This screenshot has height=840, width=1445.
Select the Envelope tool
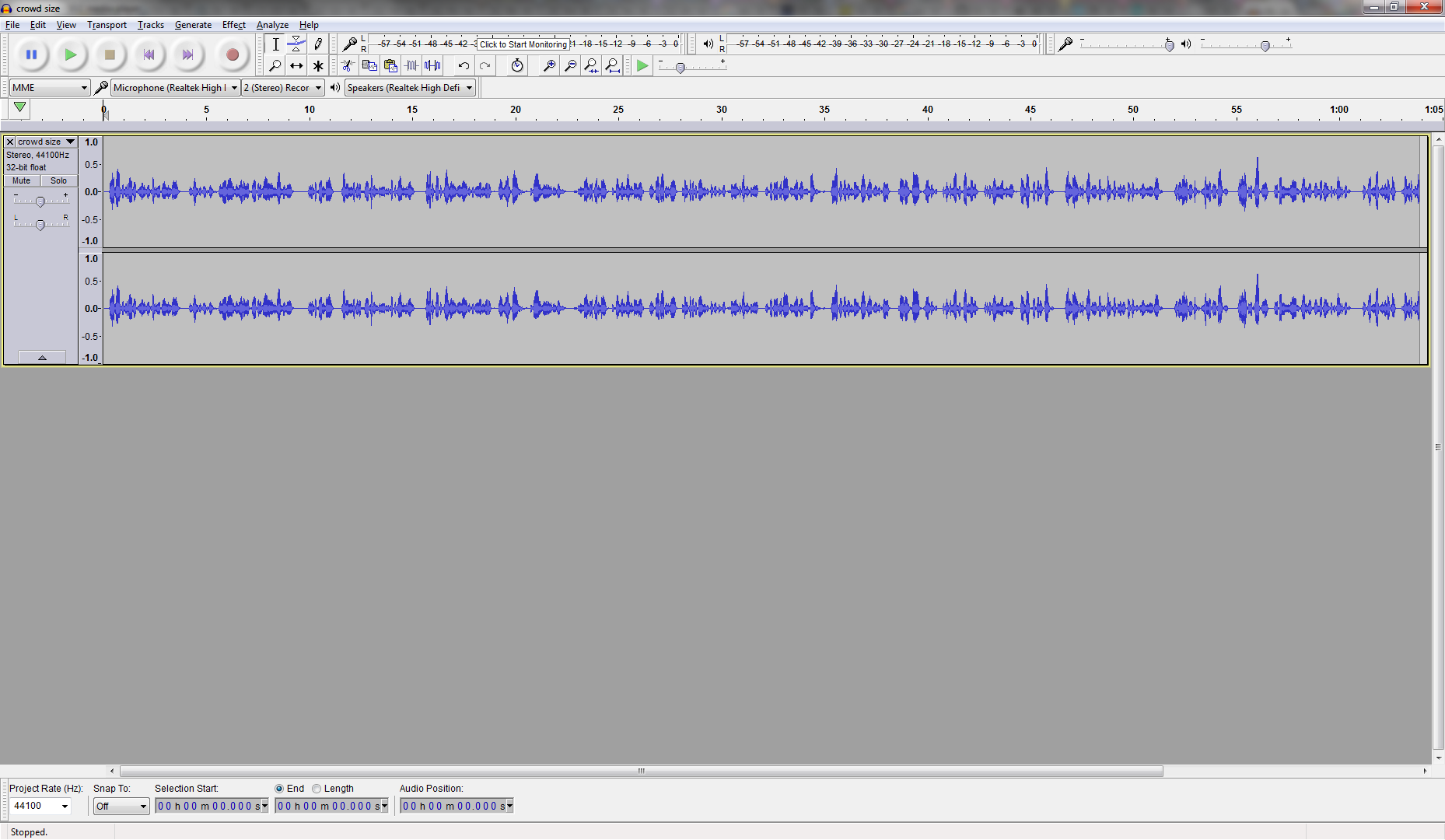click(296, 44)
